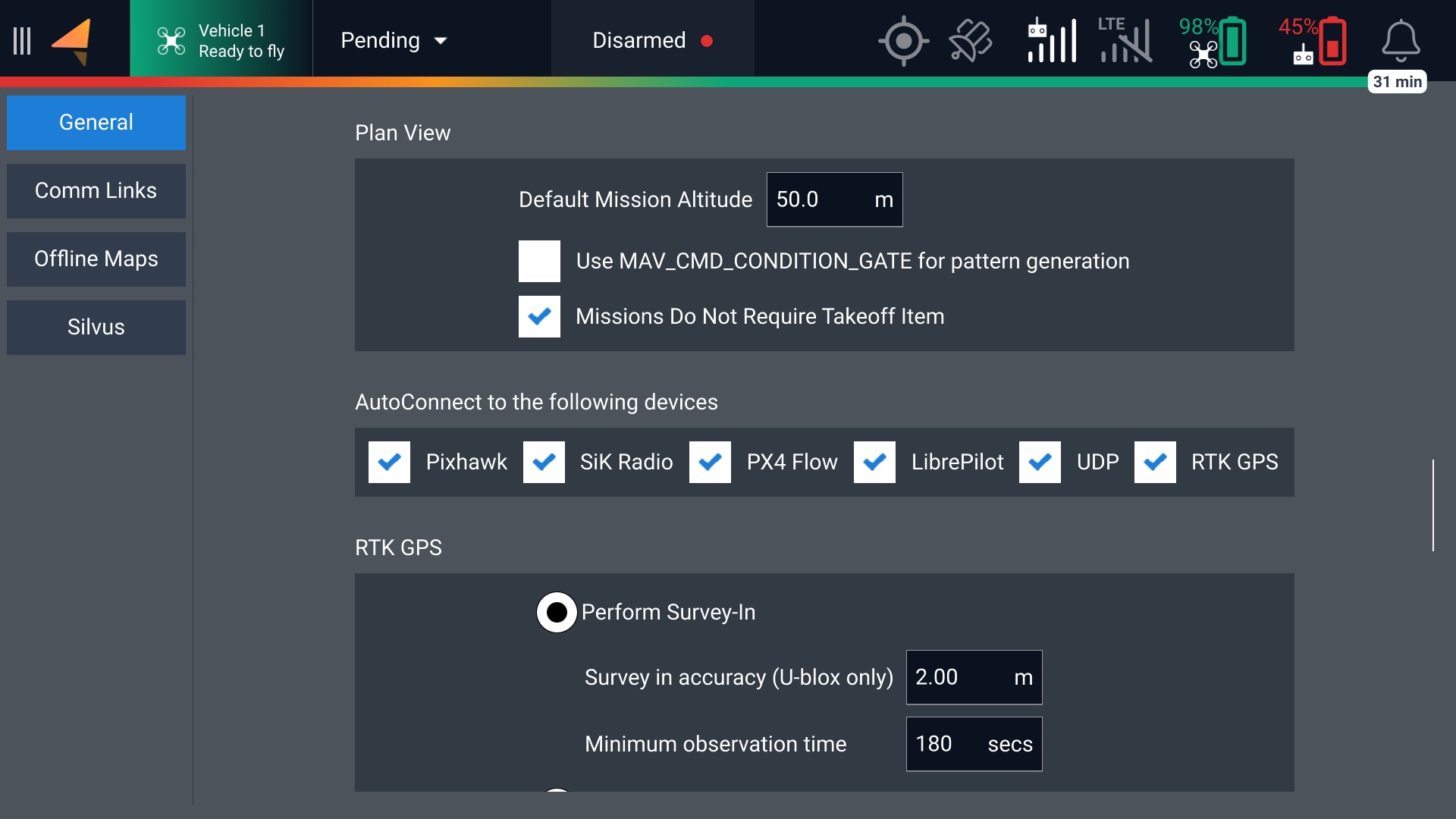Switch to the Offline Maps tab
Image resolution: width=1456 pixels, height=819 pixels.
(x=96, y=259)
